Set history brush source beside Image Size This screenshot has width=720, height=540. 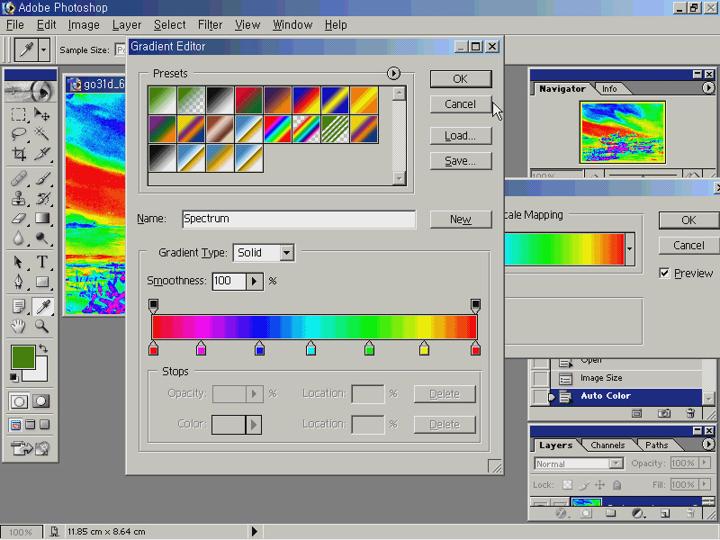coord(540,379)
